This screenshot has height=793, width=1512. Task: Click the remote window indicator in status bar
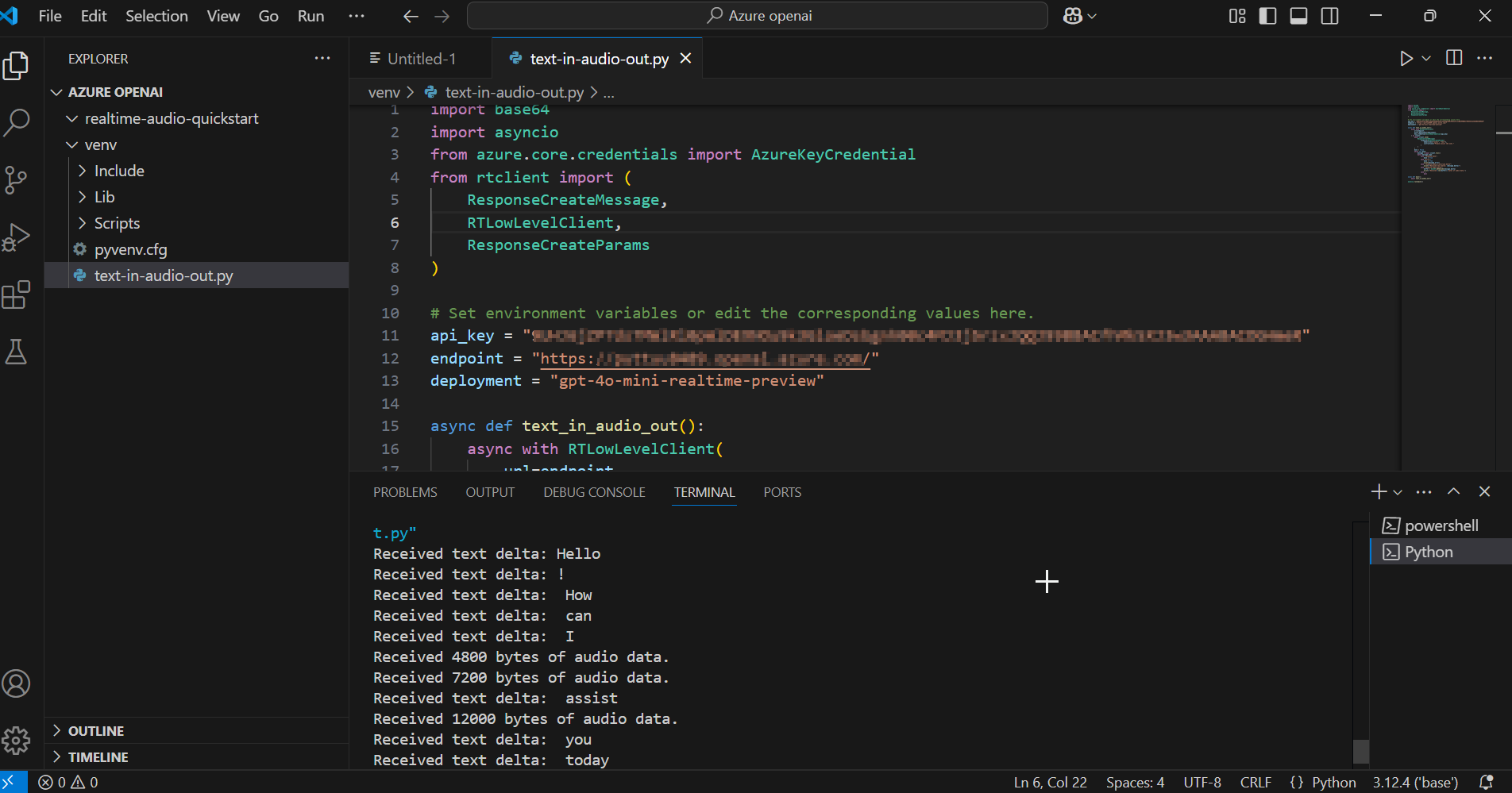pos(13,782)
